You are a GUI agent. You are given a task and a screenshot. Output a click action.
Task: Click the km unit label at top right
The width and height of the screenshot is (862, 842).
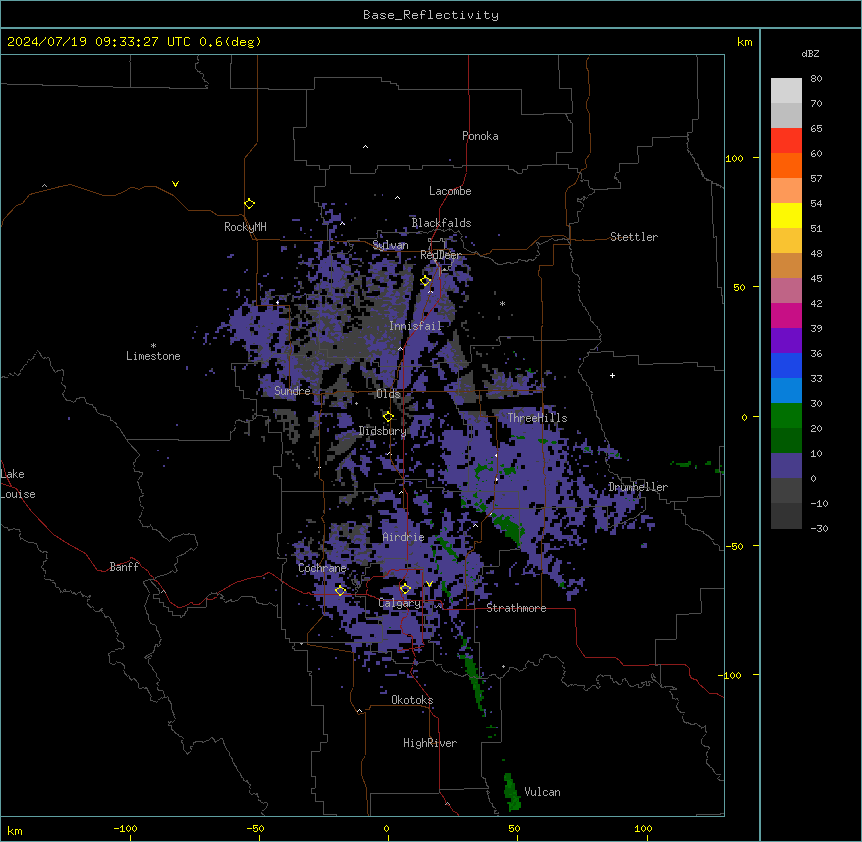click(x=745, y=42)
